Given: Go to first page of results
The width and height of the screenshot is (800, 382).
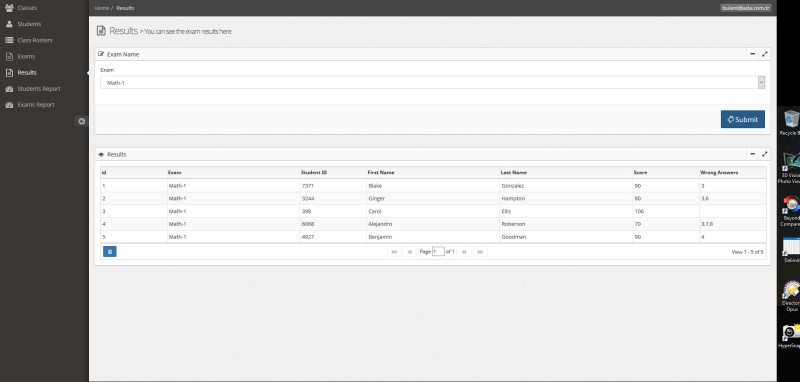Looking at the screenshot, I should click(x=394, y=251).
